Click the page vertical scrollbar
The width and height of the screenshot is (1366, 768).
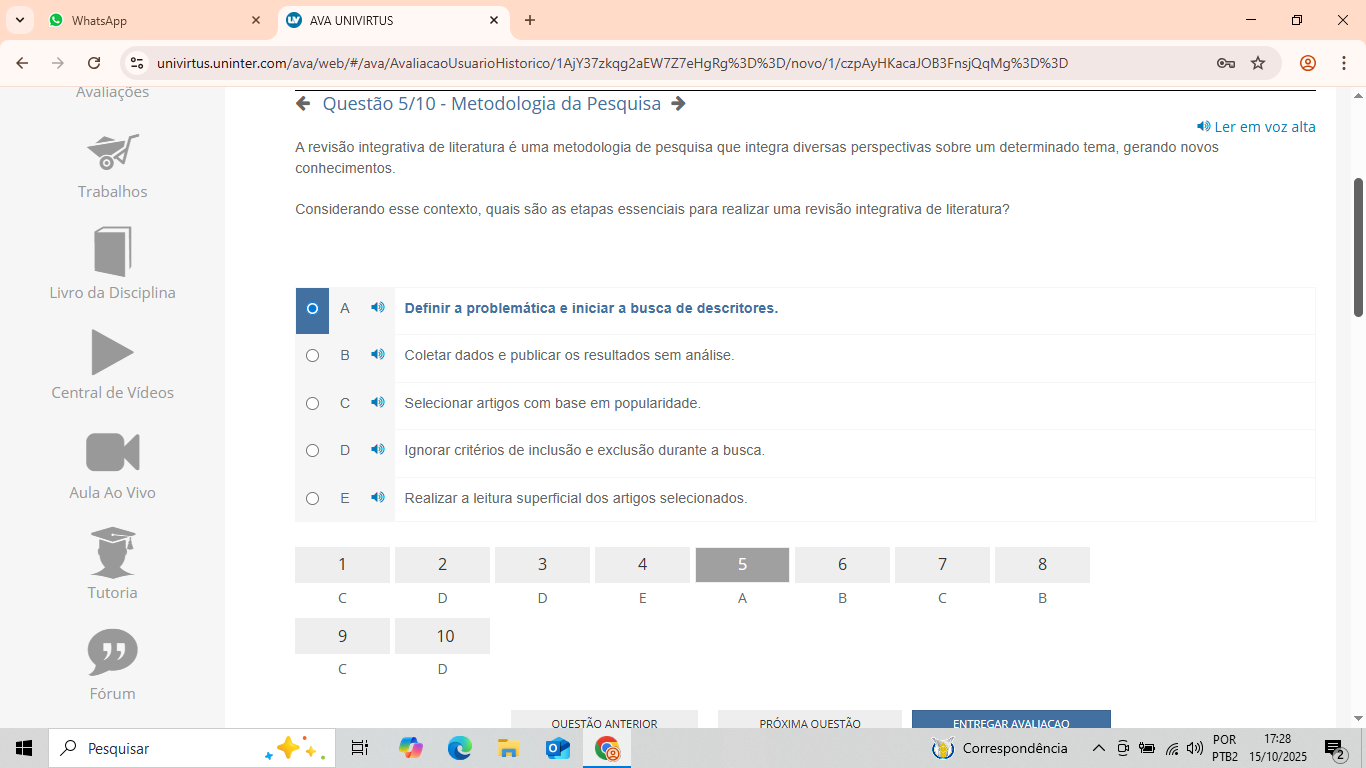pos(1357,400)
